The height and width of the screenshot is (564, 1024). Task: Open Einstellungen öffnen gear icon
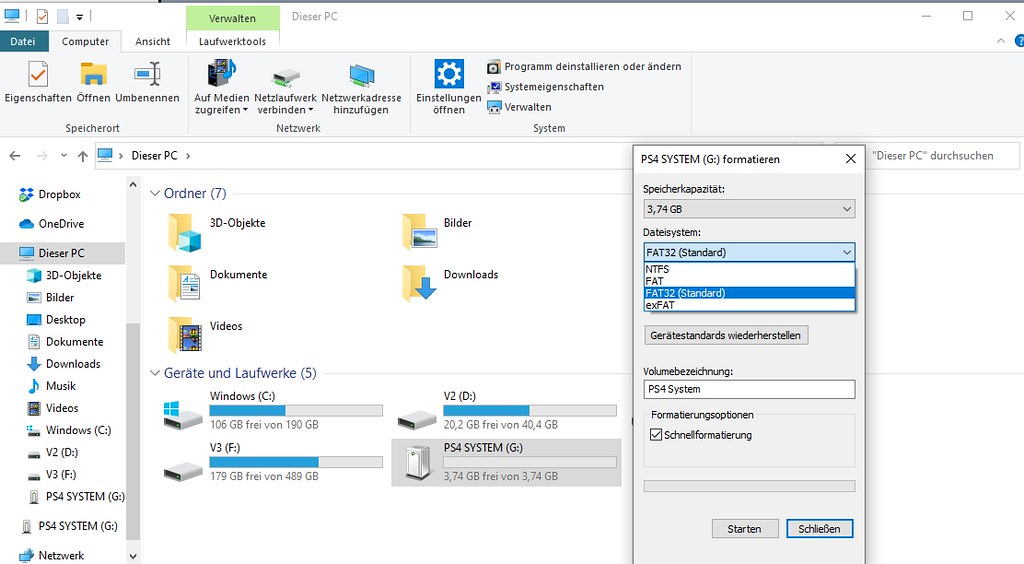click(449, 73)
